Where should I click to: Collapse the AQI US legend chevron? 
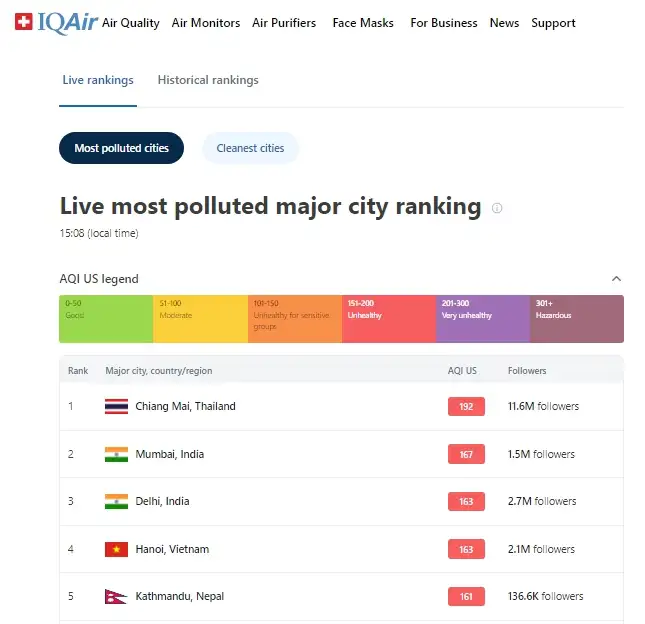[616, 279]
